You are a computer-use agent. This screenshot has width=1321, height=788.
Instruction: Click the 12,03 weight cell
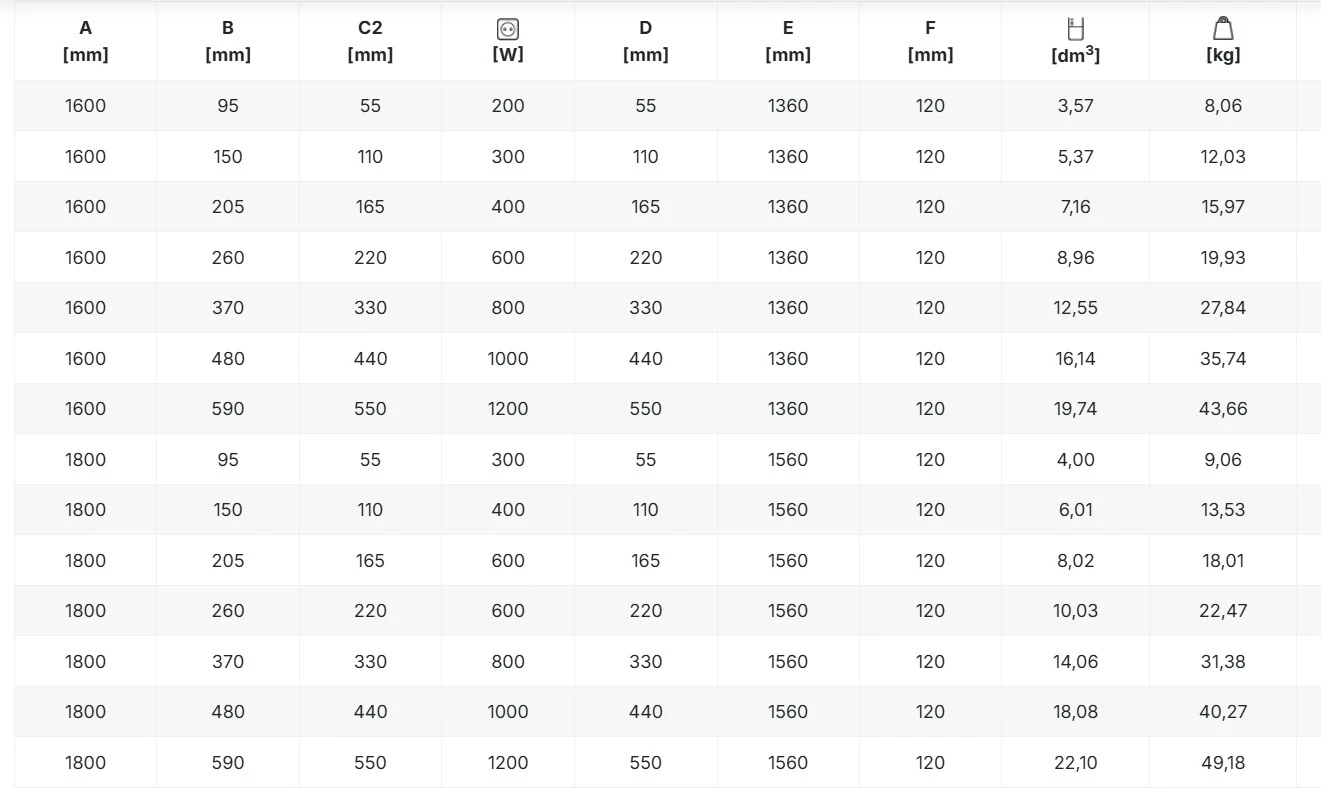pyautogui.click(x=1223, y=157)
